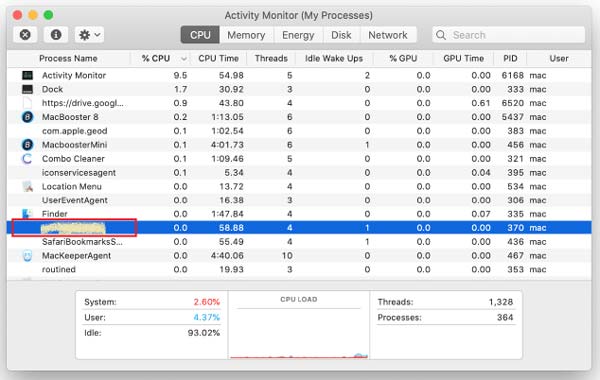Sort by the CPU Time column header
The height and width of the screenshot is (380, 600).
[218, 59]
